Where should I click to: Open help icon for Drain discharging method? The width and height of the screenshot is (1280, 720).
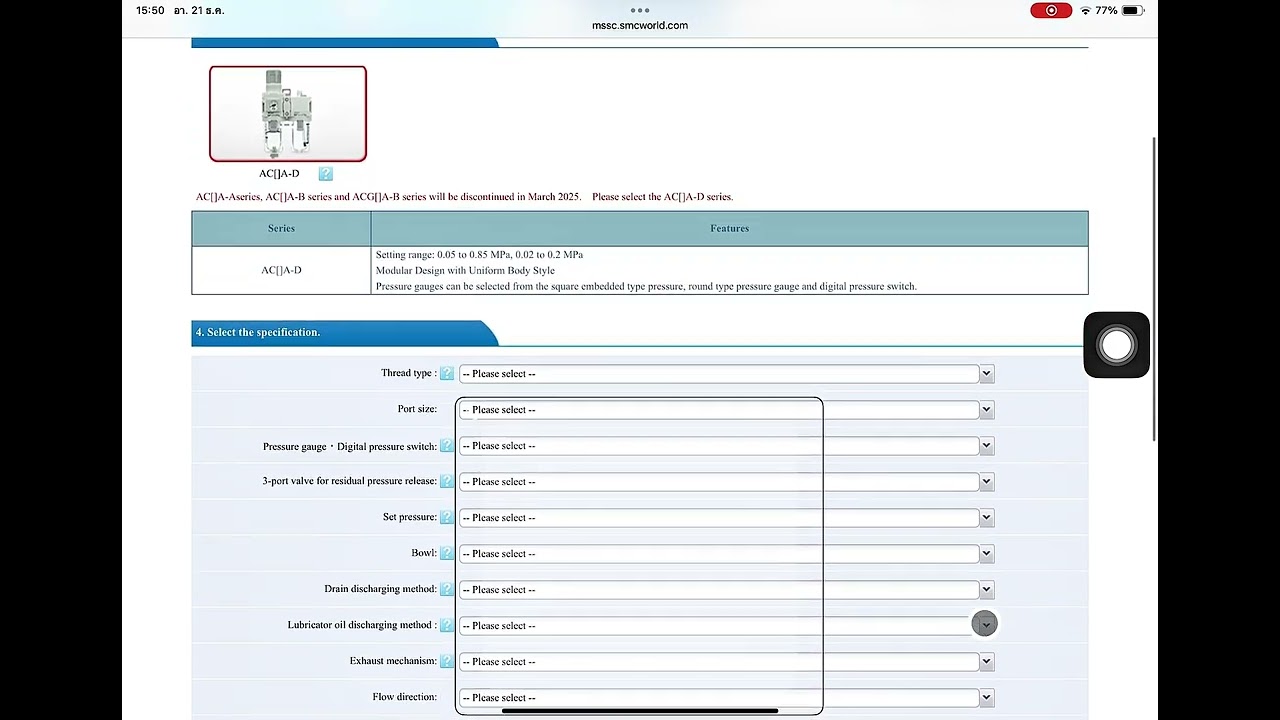pyautogui.click(x=447, y=589)
